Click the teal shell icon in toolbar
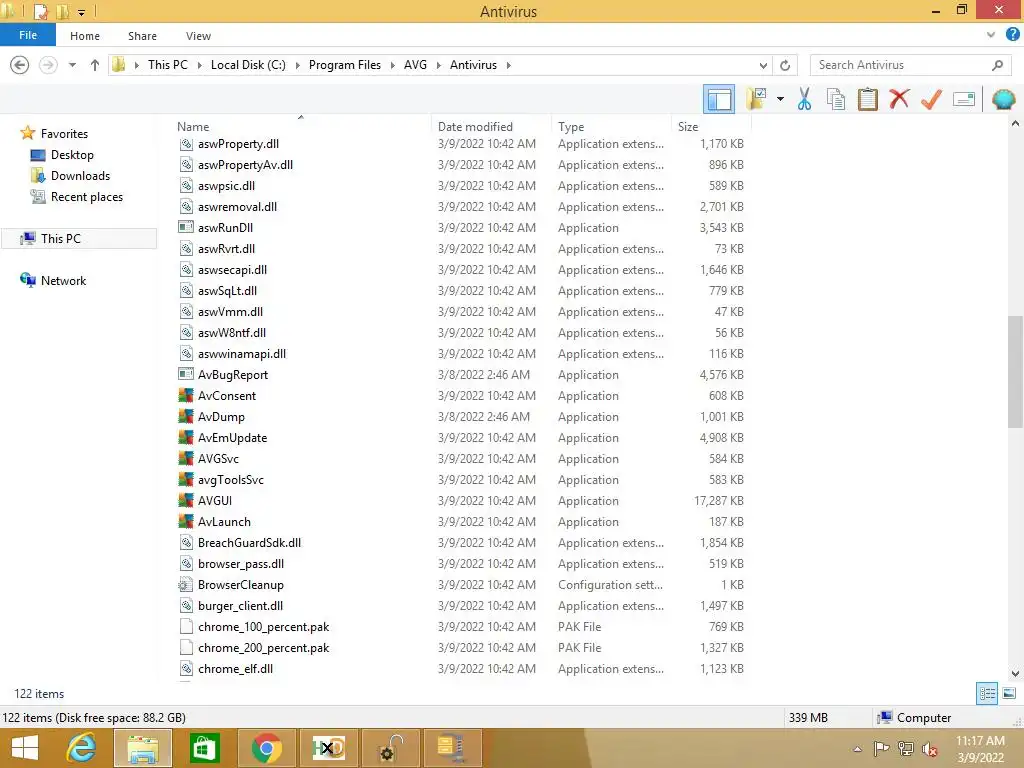The height and width of the screenshot is (768, 1024). click(x=1003, y=99)
